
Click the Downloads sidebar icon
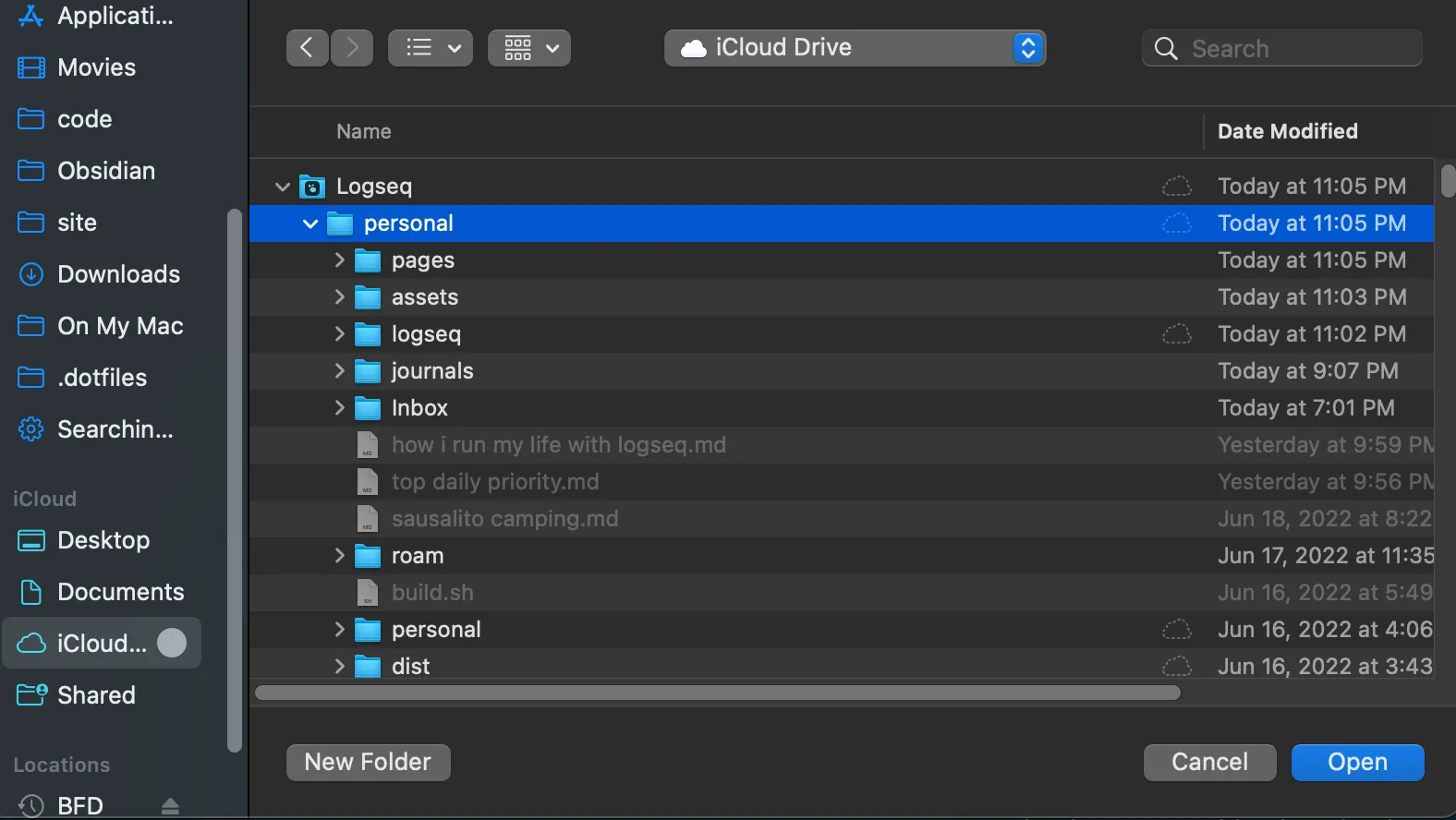click(30, 274)
